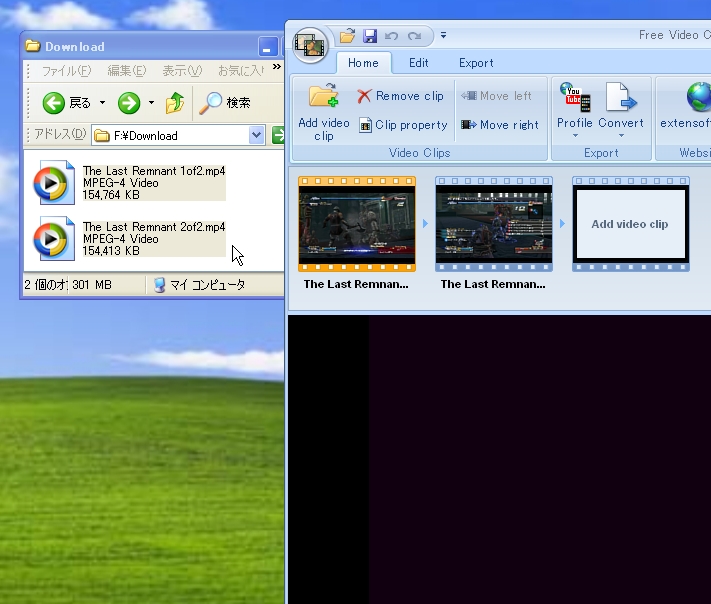Image resolution: width=711 pixels, height=604 pixels.
Task: Open 編集(E) menu in Download window
Action: (x=127, y=71)
